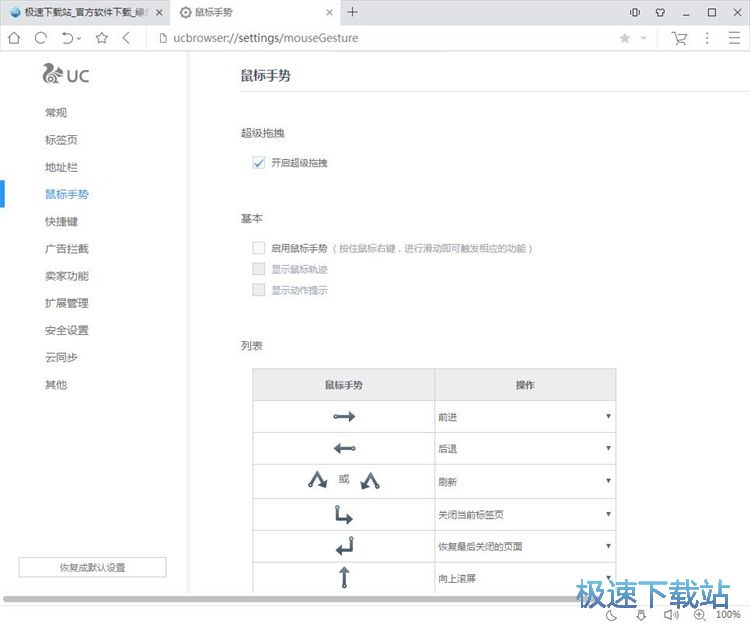Open the 恢复最后关闭的页面 action dropdown
Screen dimensions: 750x624
525,546
